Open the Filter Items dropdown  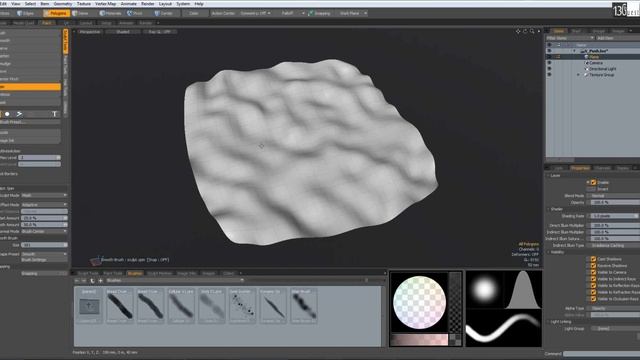(570, 38)
